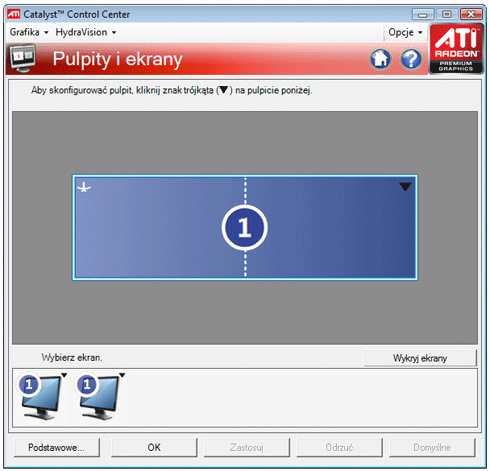
Task: Click the ATI Radeon Premium Graphics logo
Action: pyautogui.click(x=456, y=49)
